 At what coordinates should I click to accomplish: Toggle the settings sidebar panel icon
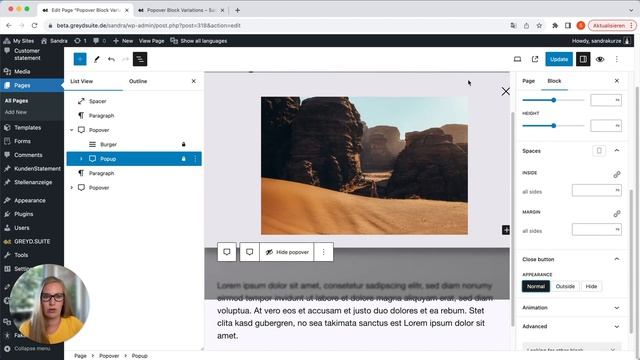pyautogui.click(x=583, y=59)
